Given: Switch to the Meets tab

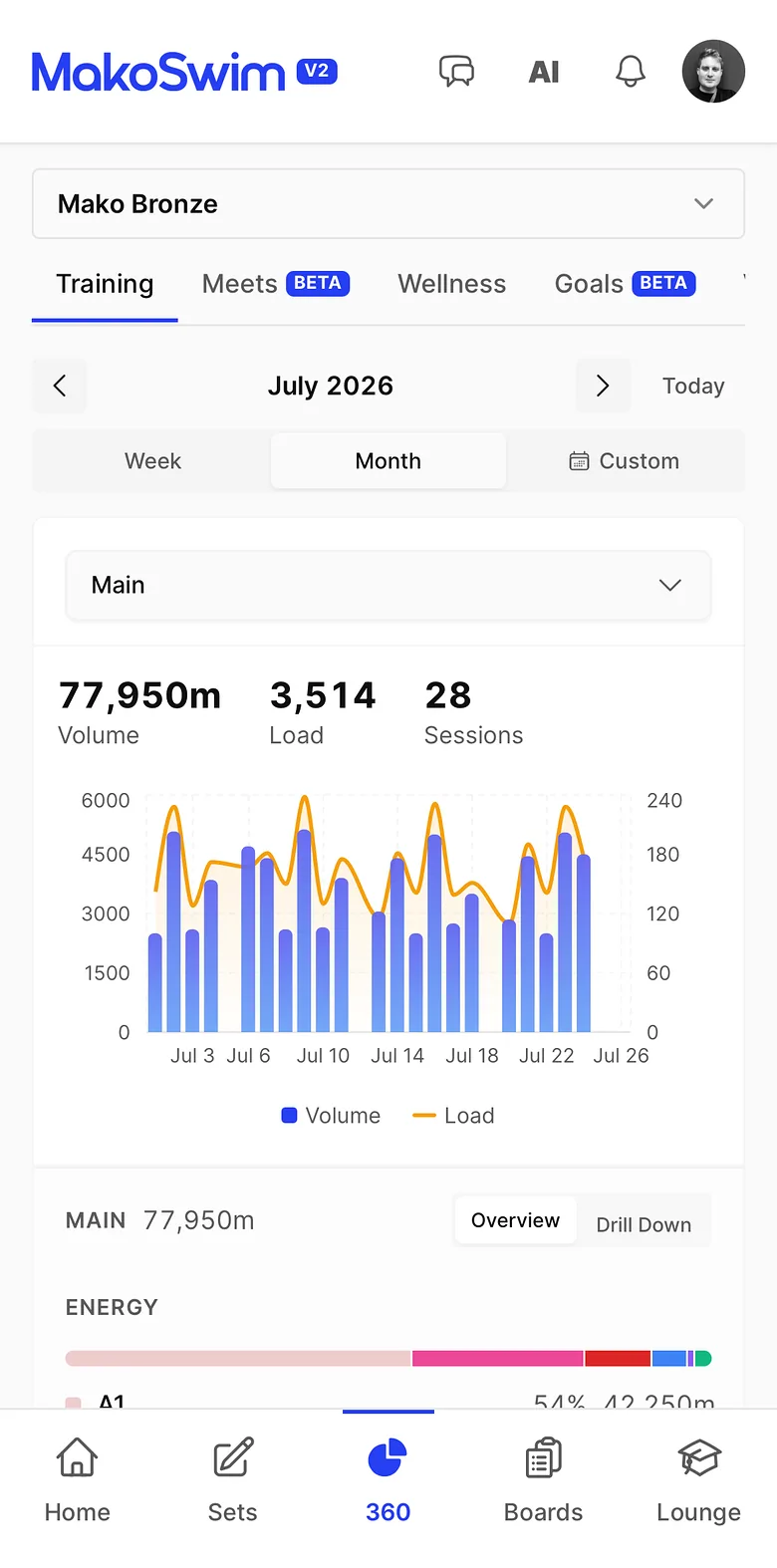Looking at the screenshot, I should pos(276,284).
